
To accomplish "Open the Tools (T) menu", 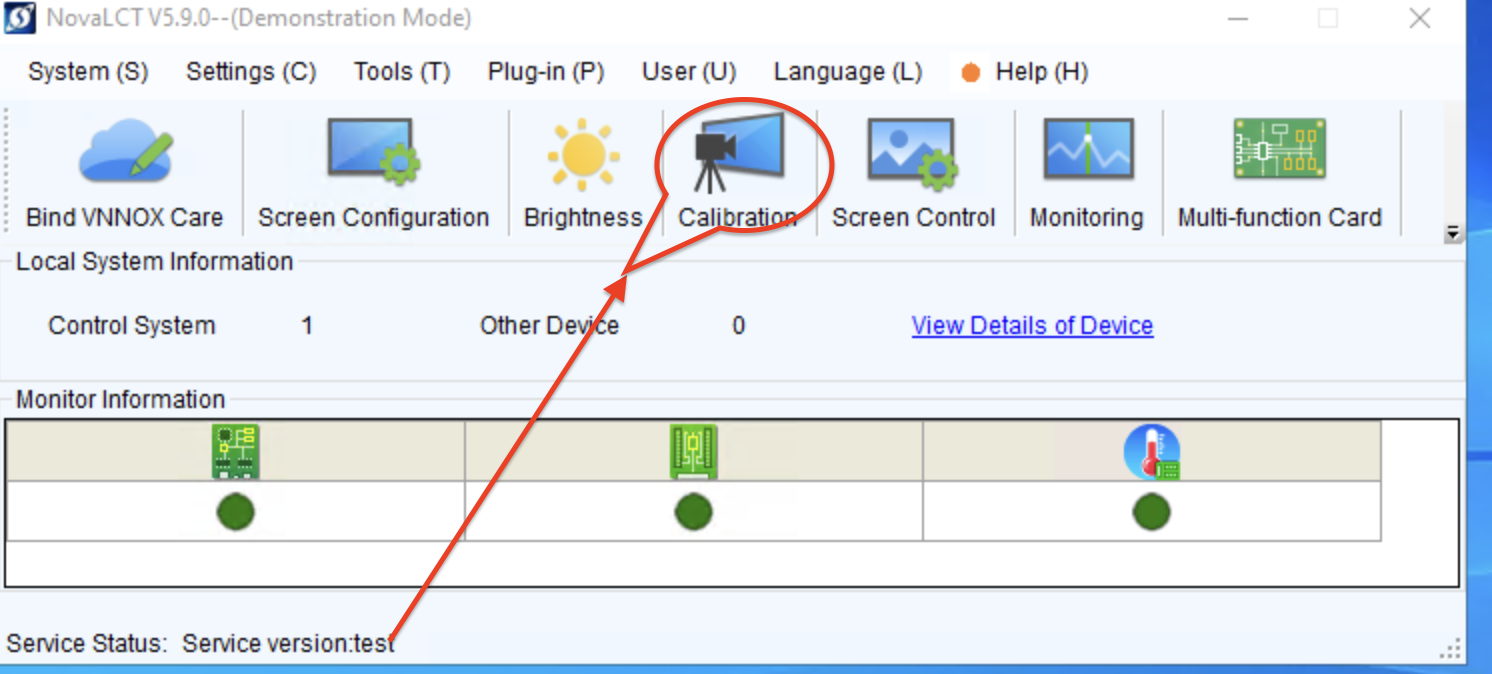I will tap(402, 72).
